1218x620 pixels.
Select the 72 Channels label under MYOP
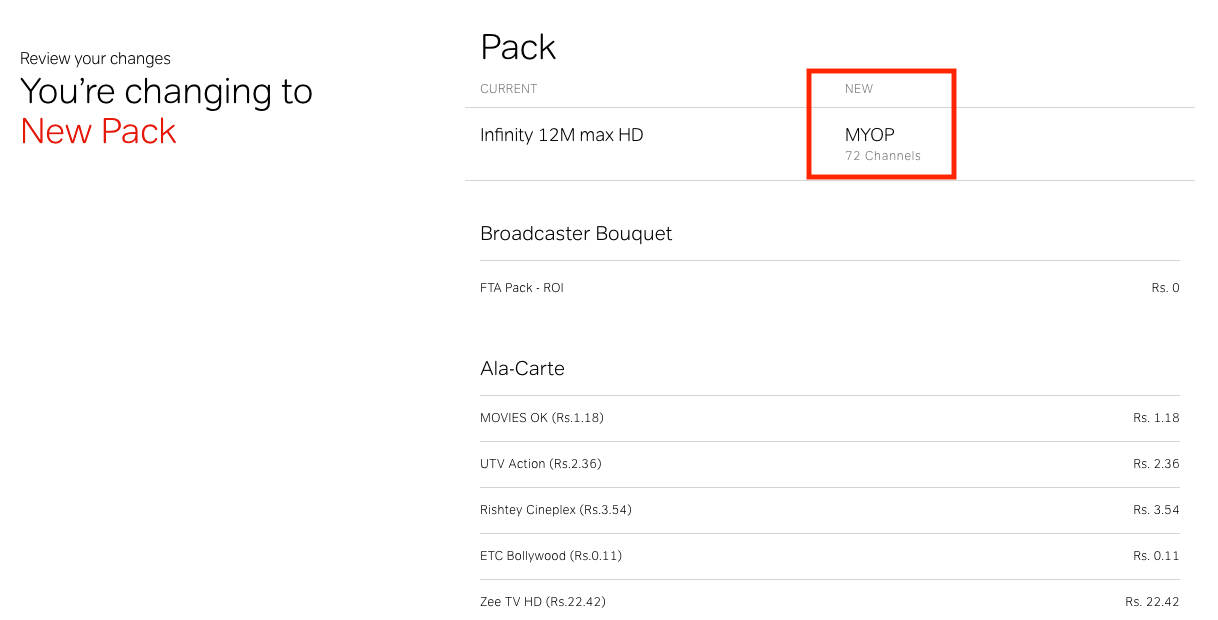pos(883,156)
